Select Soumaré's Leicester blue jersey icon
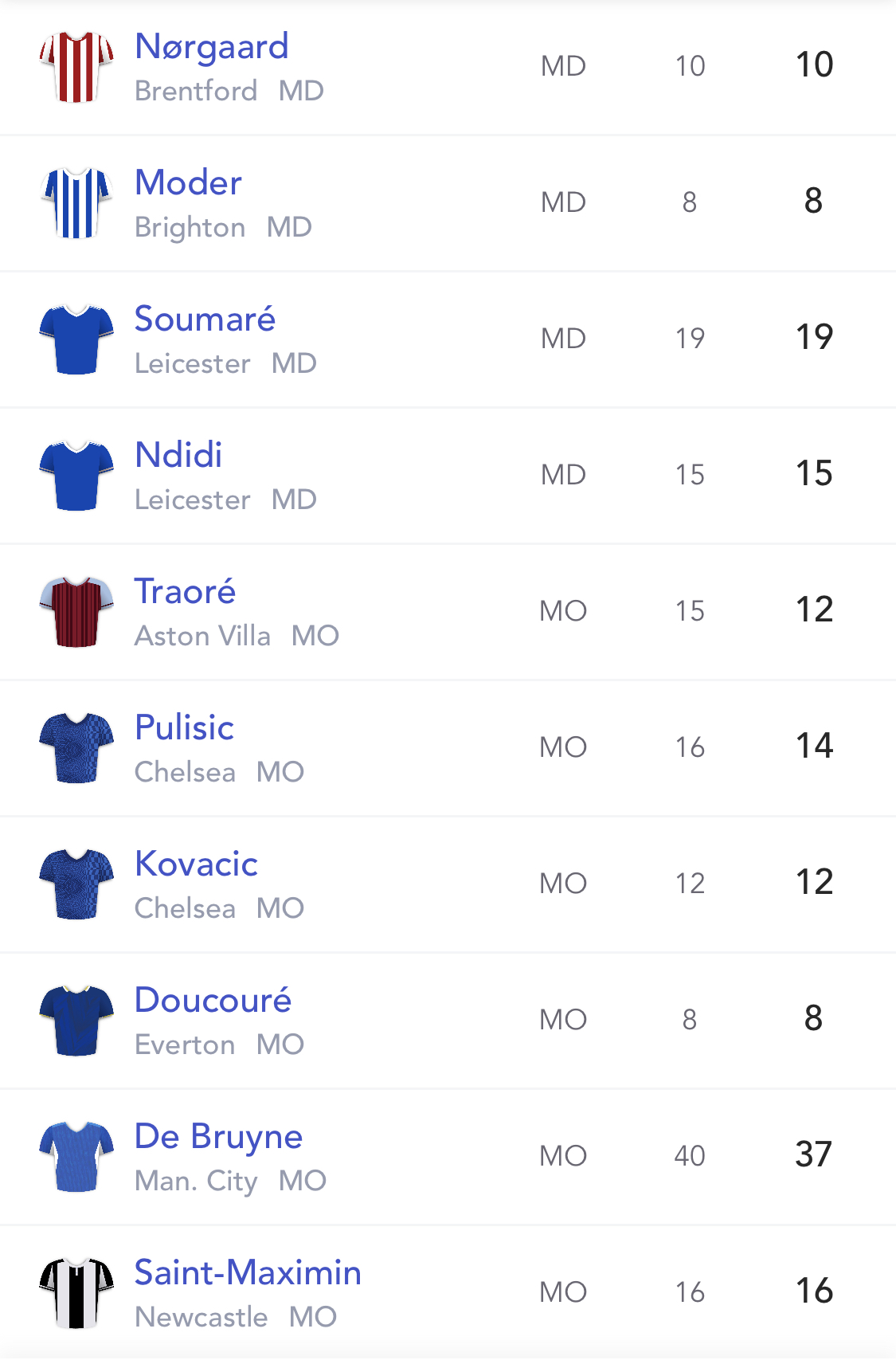This screenshot has height=1360, width=896. (x=76, y=339)
